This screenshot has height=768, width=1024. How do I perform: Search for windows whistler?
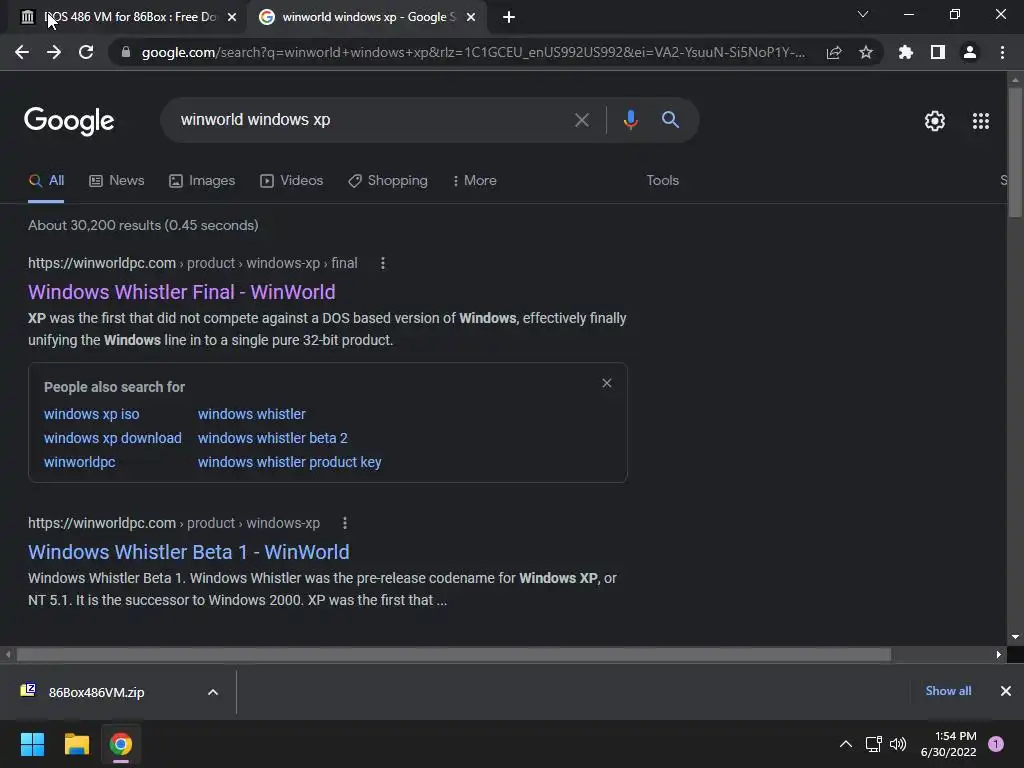click(x=251, y=414)
